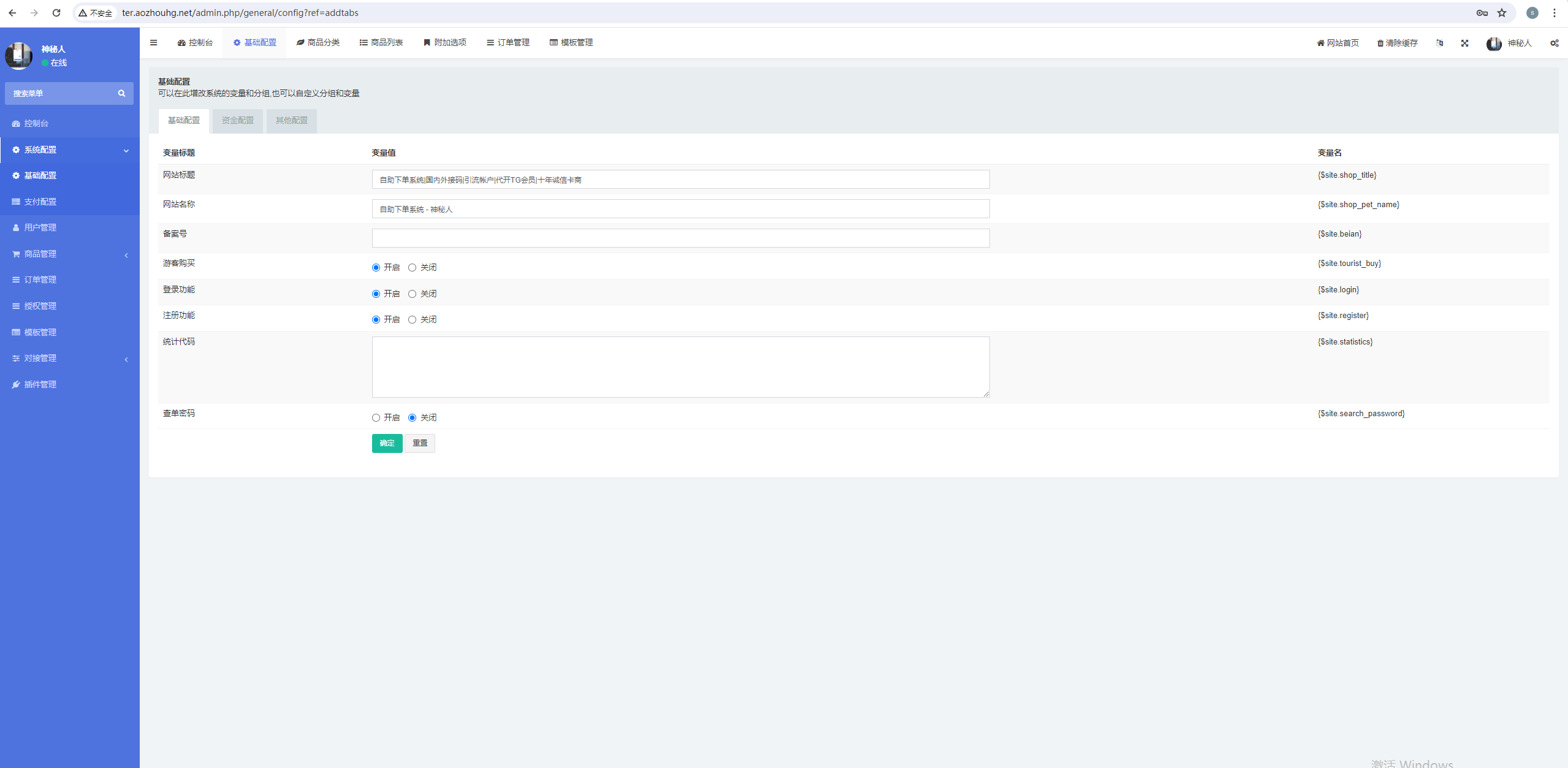1568x768 pixels.
Task: Open fullscreen mode via the expand icon
Action: pos(1464,43)
